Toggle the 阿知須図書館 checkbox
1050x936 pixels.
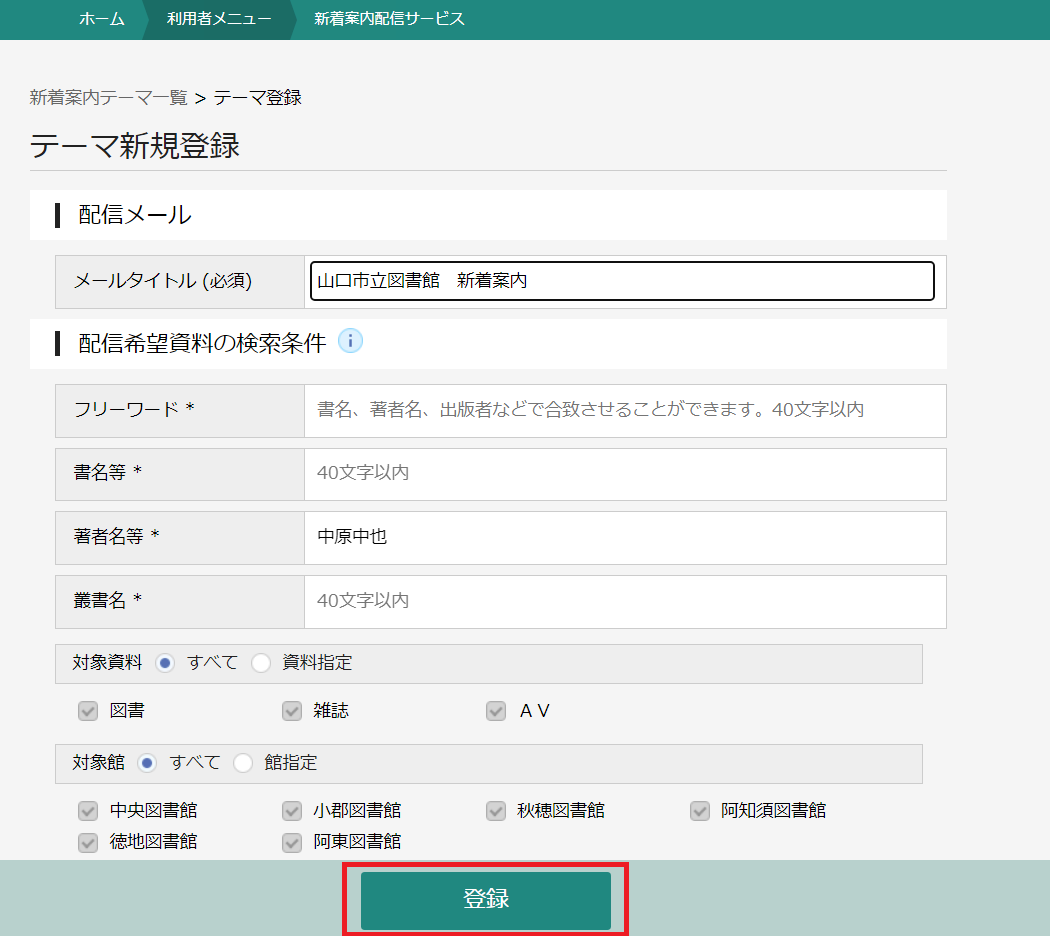[x=700, y=811]
